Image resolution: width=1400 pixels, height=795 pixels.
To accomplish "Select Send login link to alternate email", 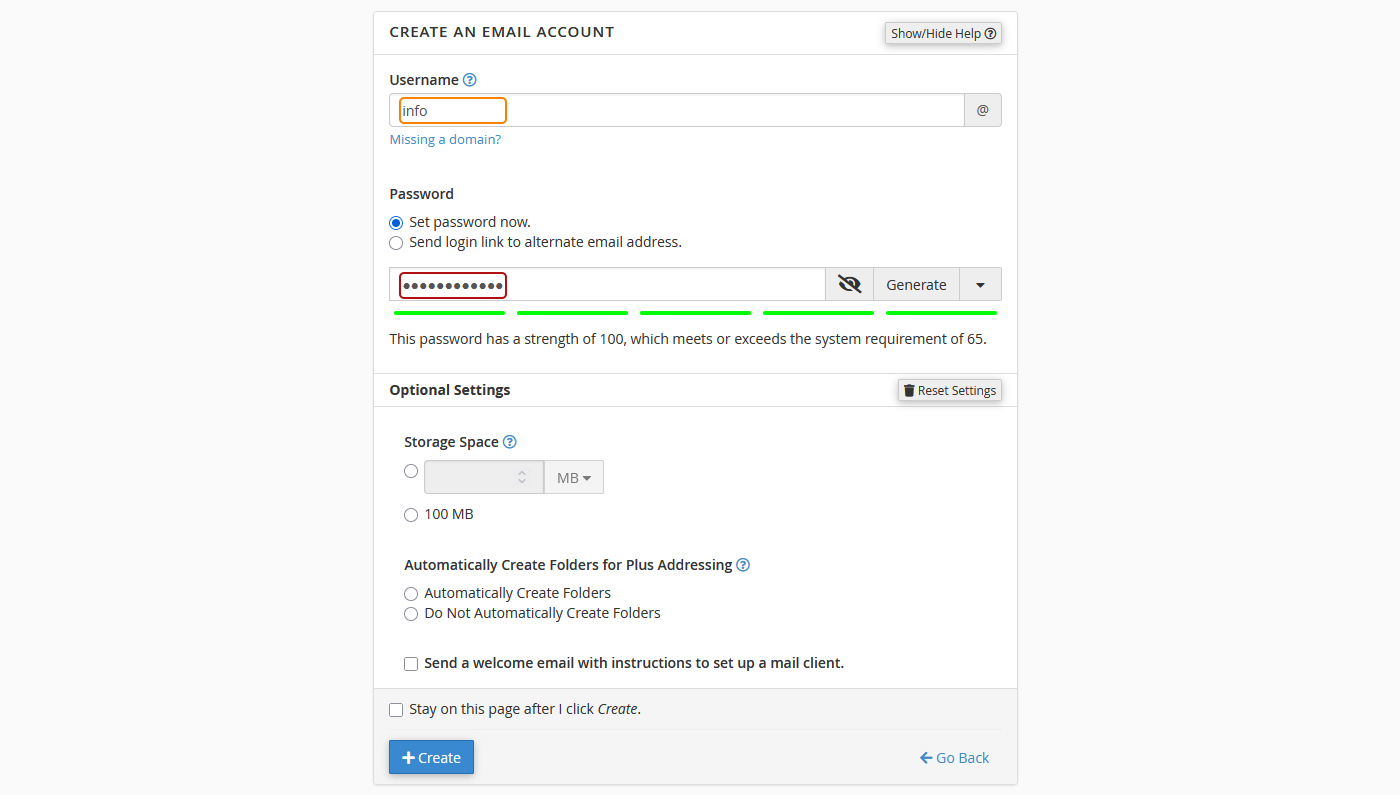I will pyautogui.click(x=396, y=243).
